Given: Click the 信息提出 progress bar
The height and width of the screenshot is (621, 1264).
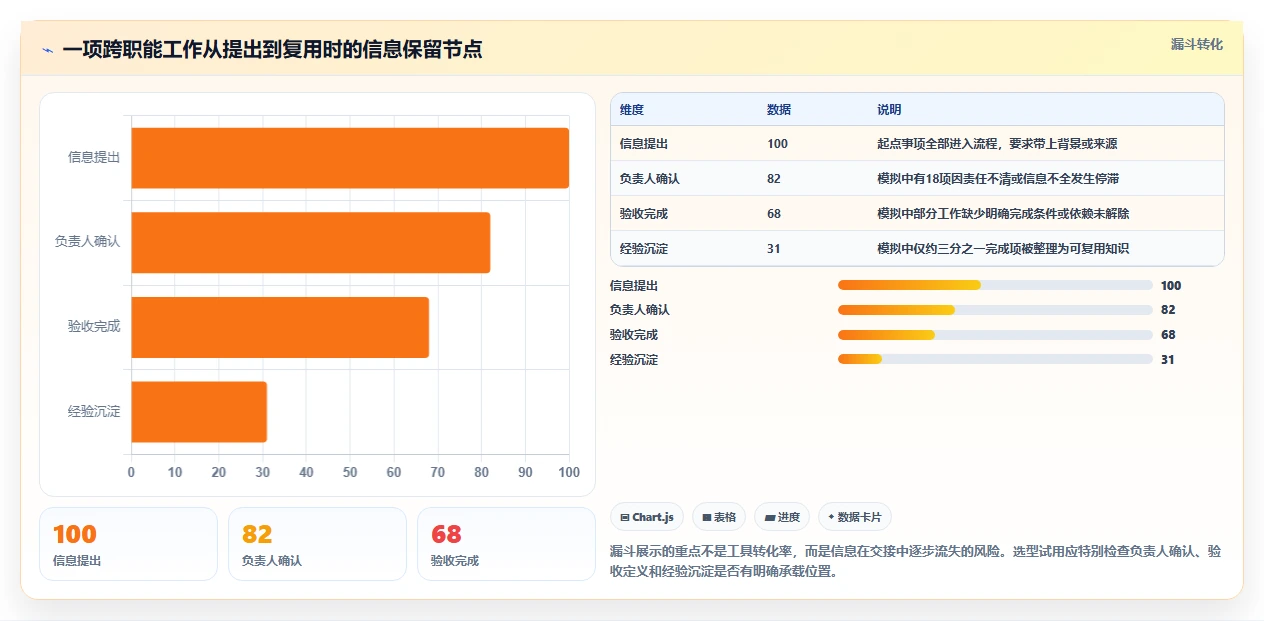Looking at the screenshot, I should 995,285.
